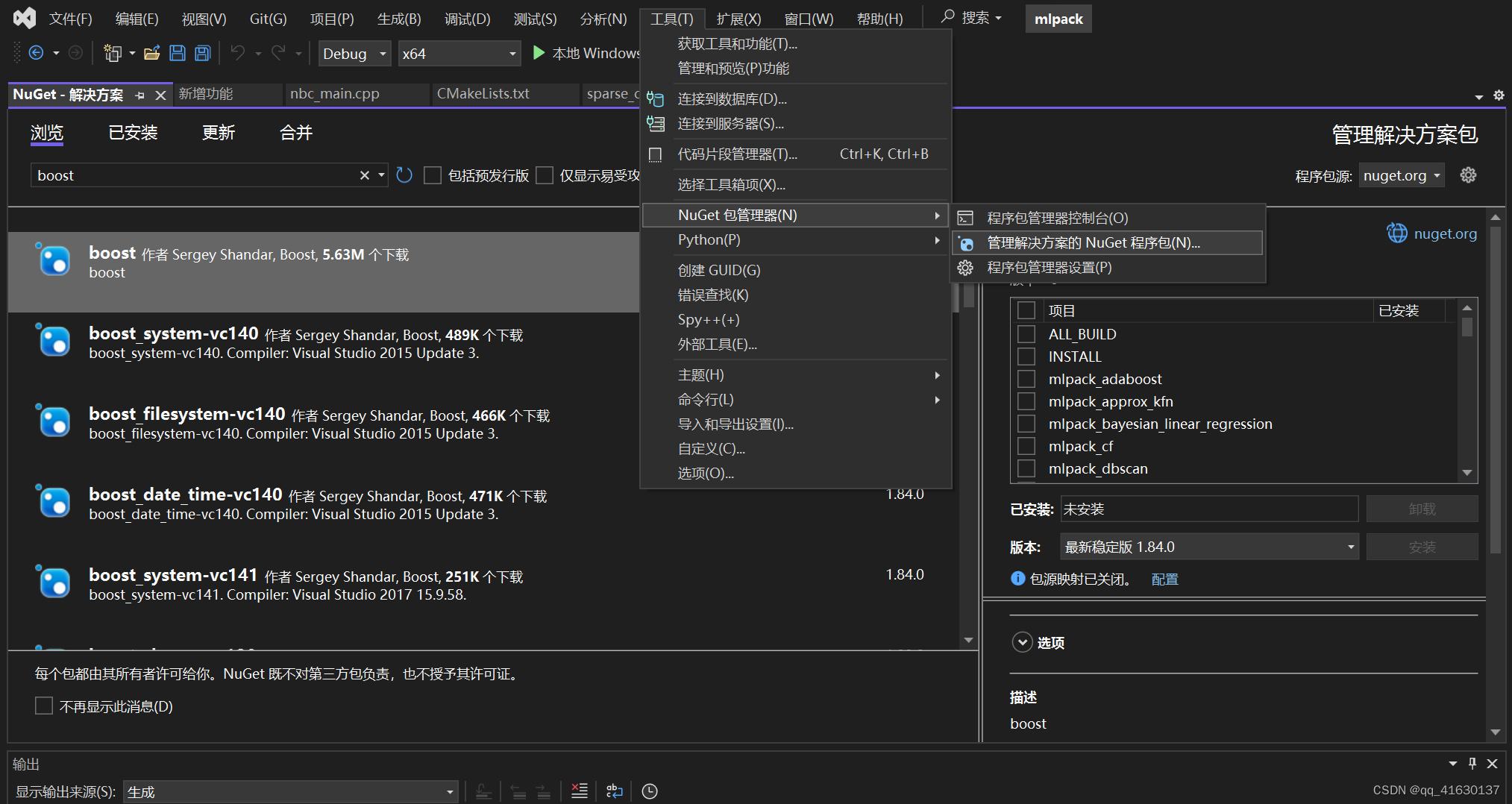
Task: Click the Install button
Action: [1422, 547]
